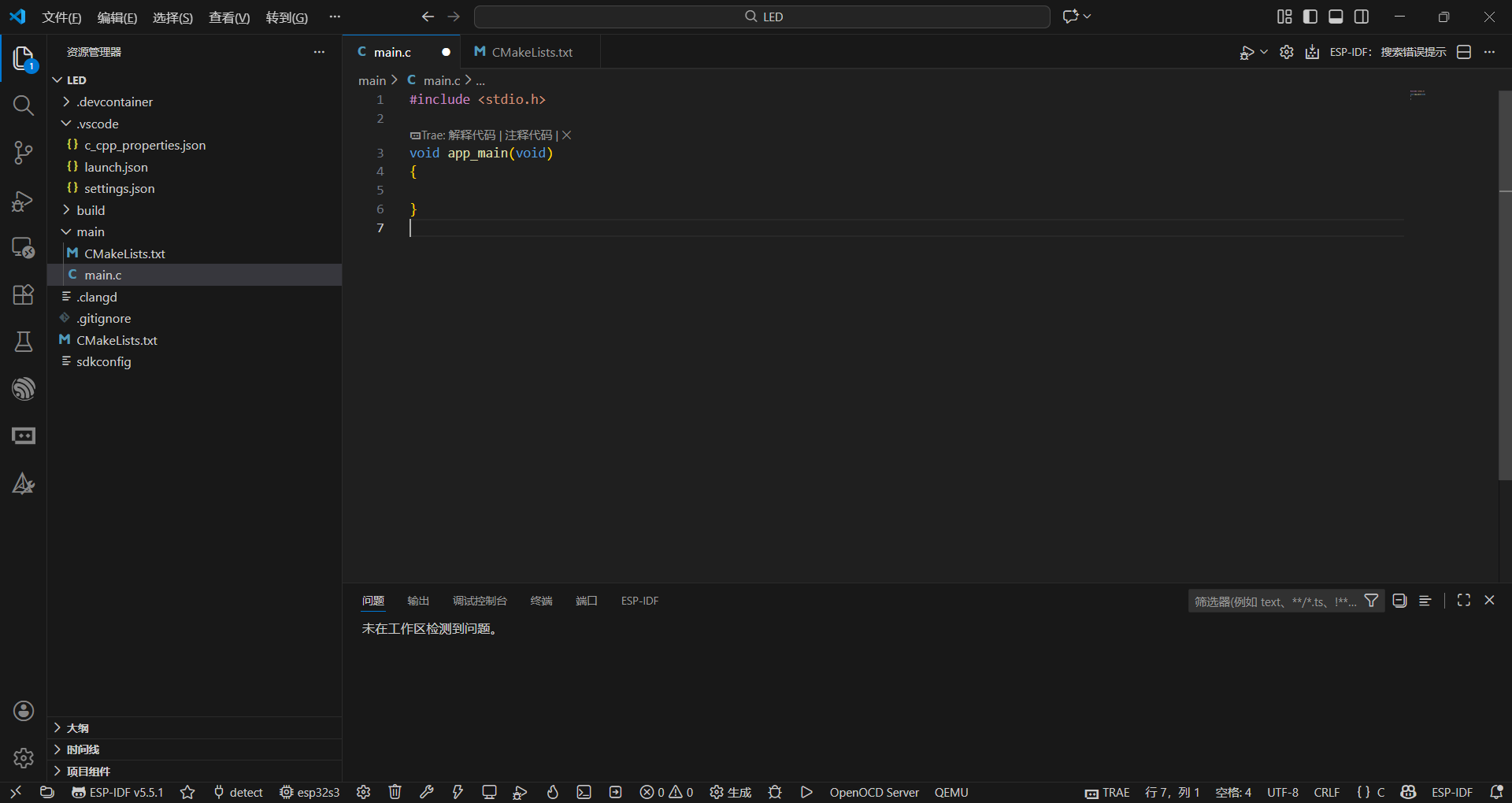This screenshot has width=1512, height=803.
Task: Toggle the problems filter funnel
Action: click(x=1371, y=601)
